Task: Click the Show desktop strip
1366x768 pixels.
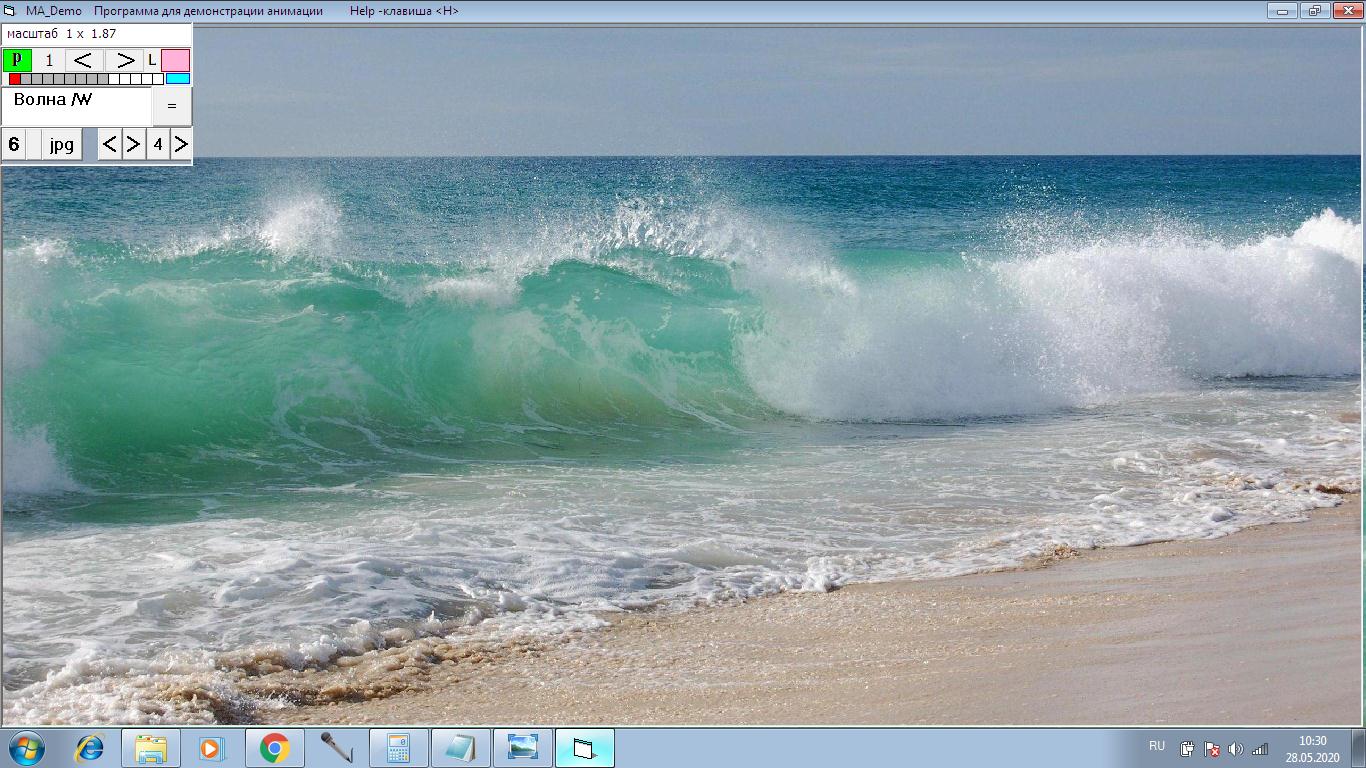Action: coord(1359,748)
